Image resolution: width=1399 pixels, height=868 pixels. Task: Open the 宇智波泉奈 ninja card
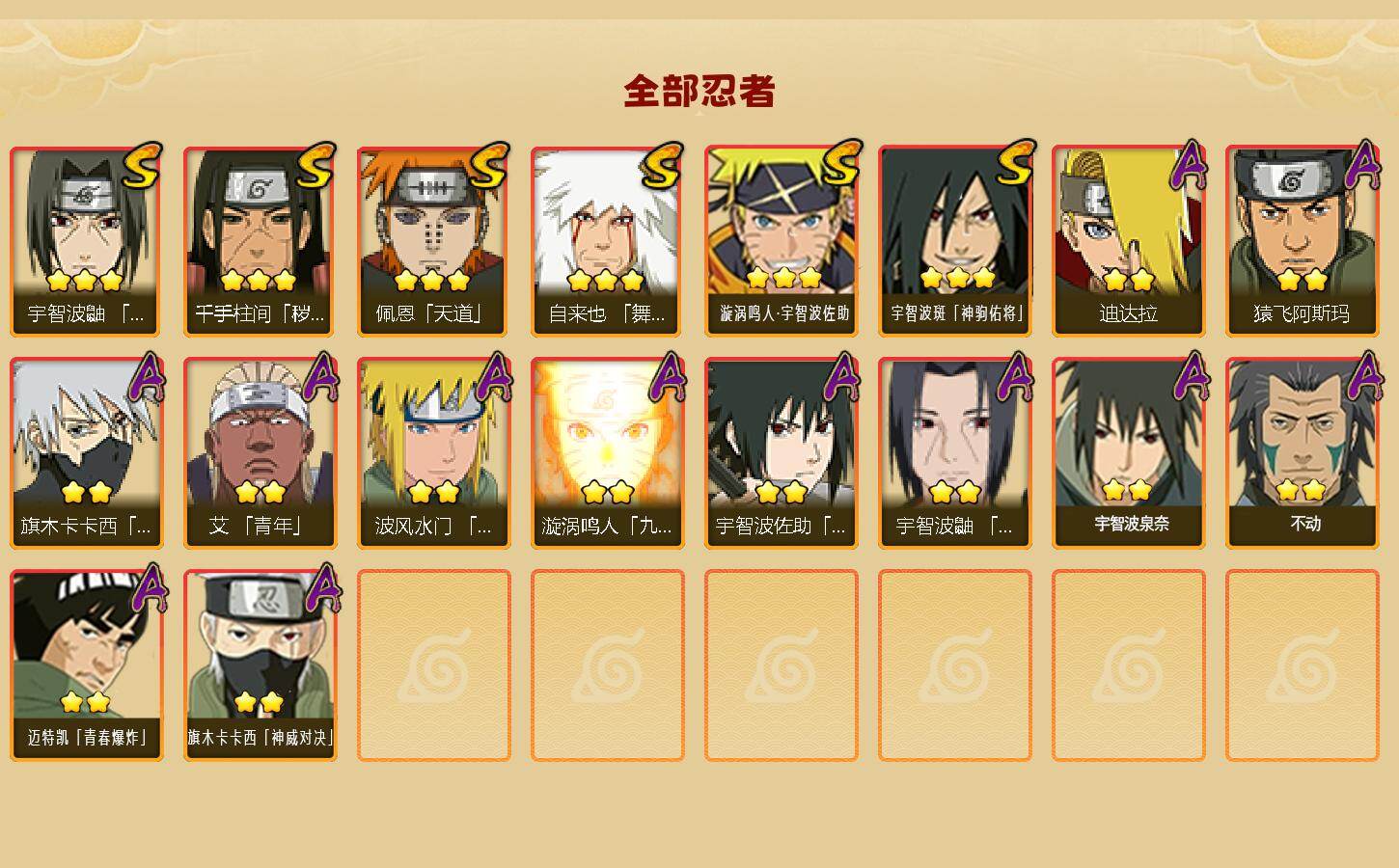(x=1128, y=453)
